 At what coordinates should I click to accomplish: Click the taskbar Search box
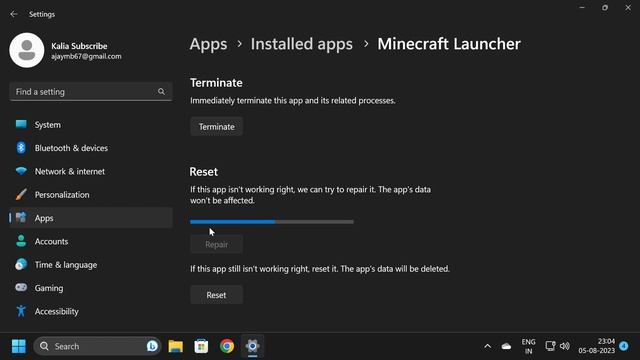[x=97, y=346]
